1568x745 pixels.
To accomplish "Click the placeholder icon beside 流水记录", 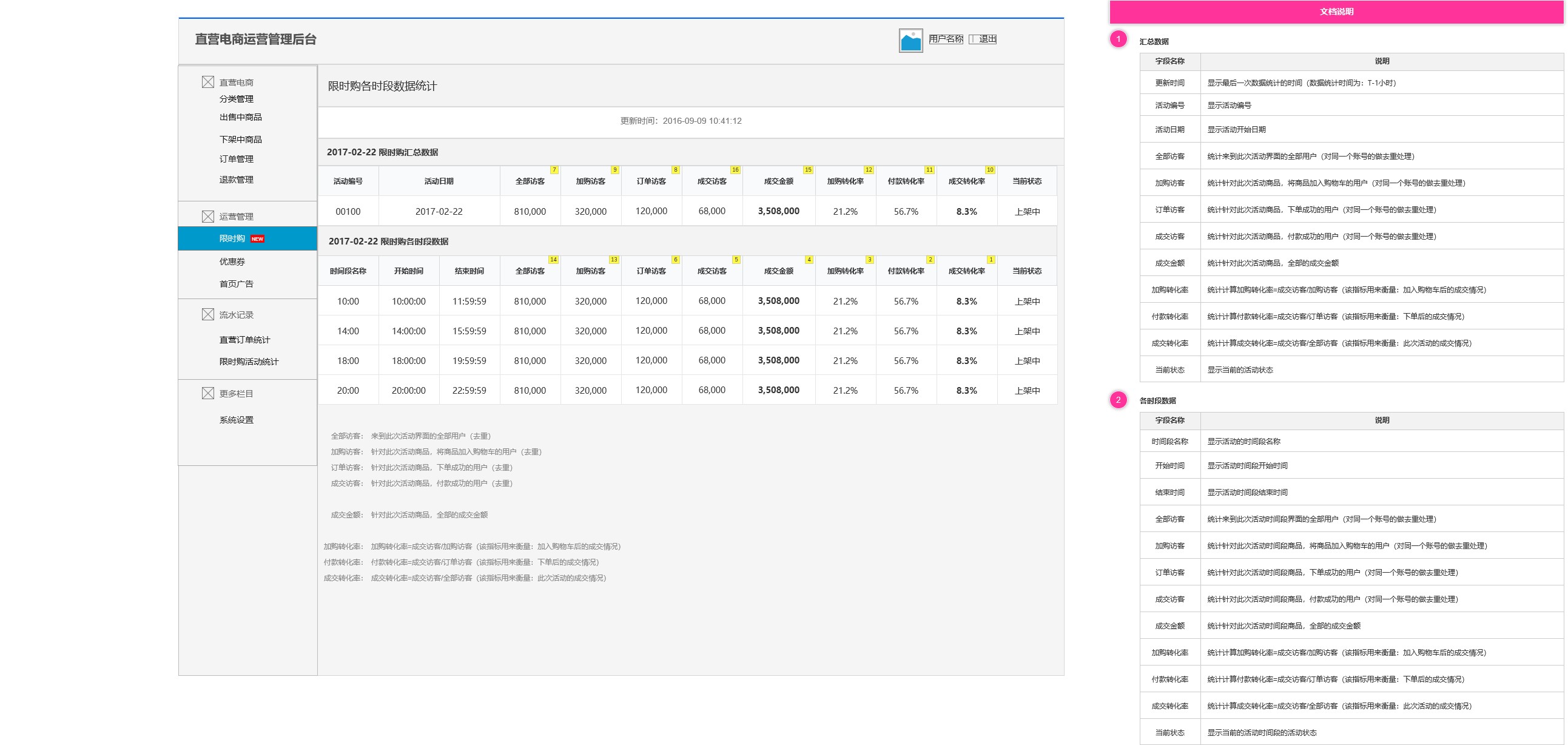I will pyautogui.click(x=208, y=314).
